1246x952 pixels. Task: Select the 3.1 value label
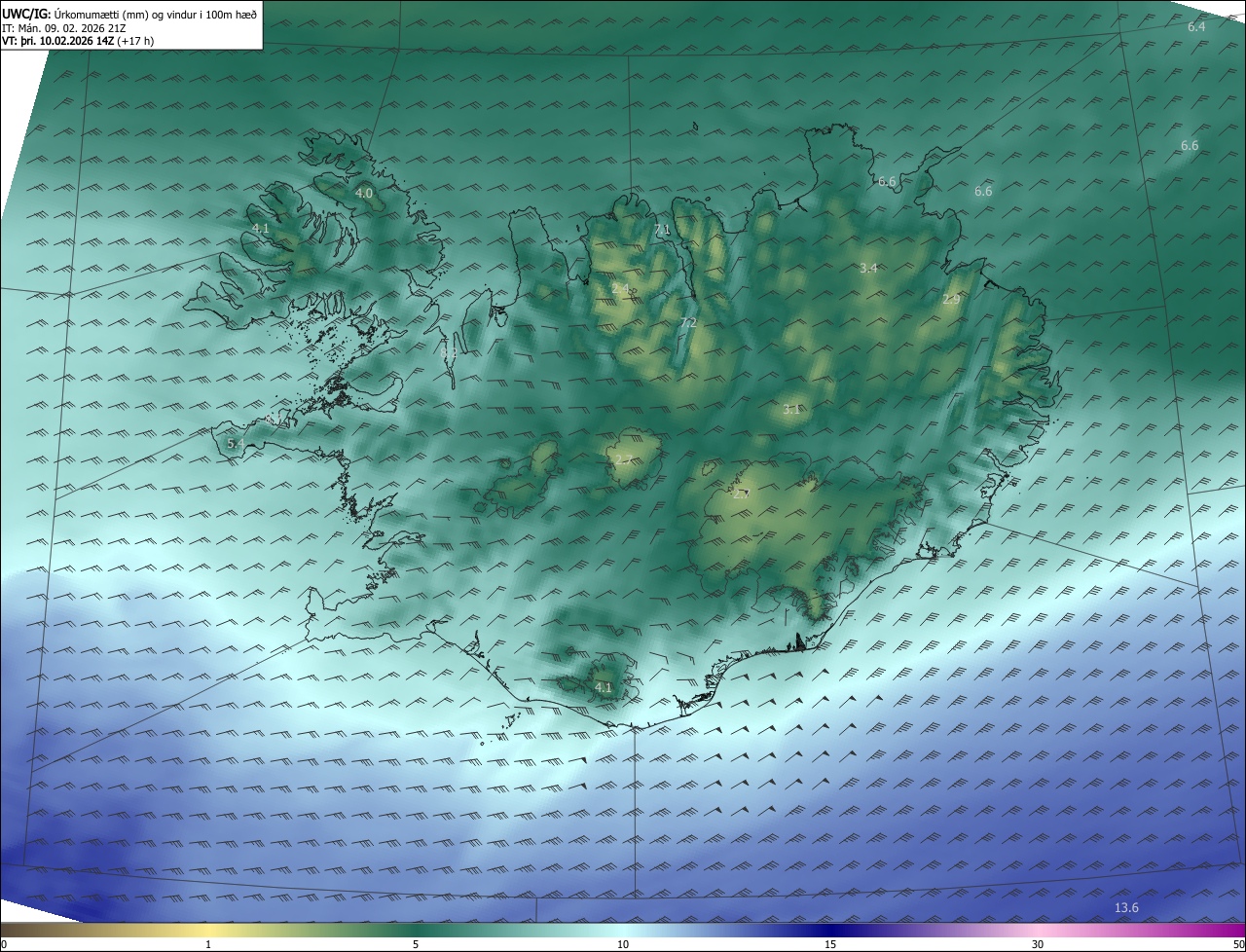pos(791,410)
